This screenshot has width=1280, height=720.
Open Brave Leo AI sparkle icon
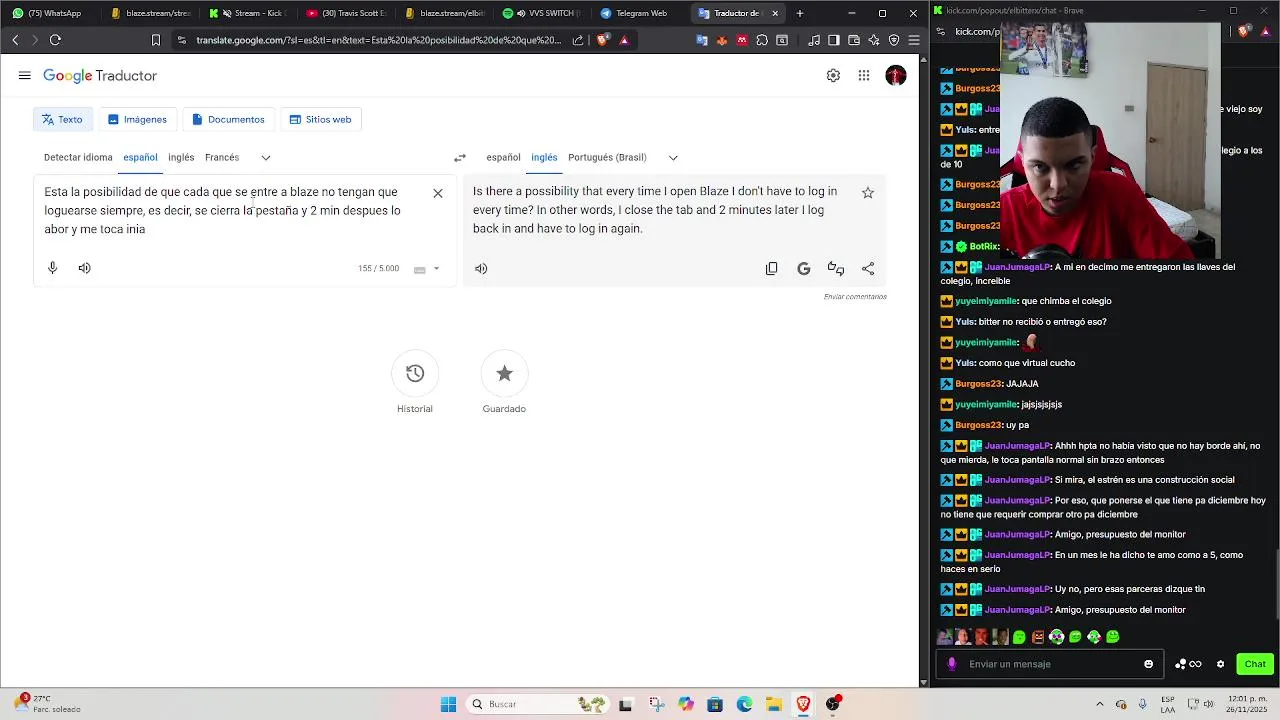[874, 40]
